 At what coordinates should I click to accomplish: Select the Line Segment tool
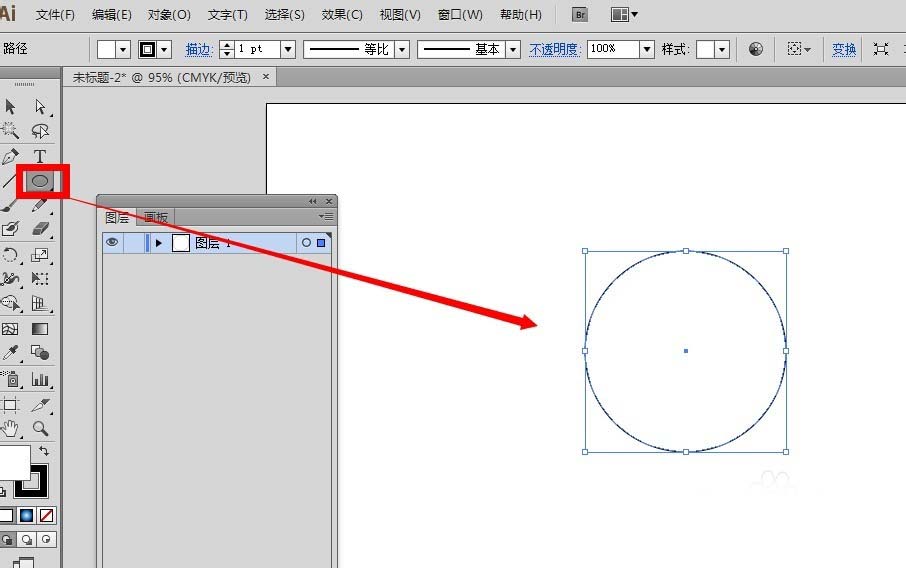(x=9, y=181)
